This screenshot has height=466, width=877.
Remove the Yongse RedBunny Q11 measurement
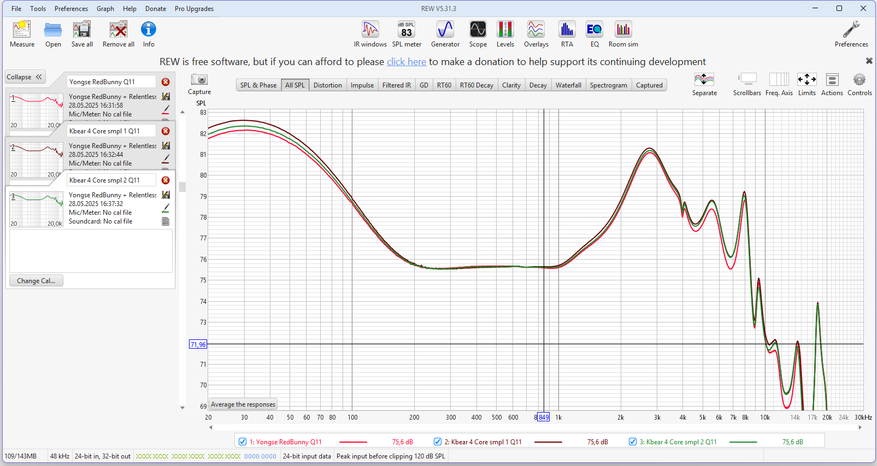165,82
